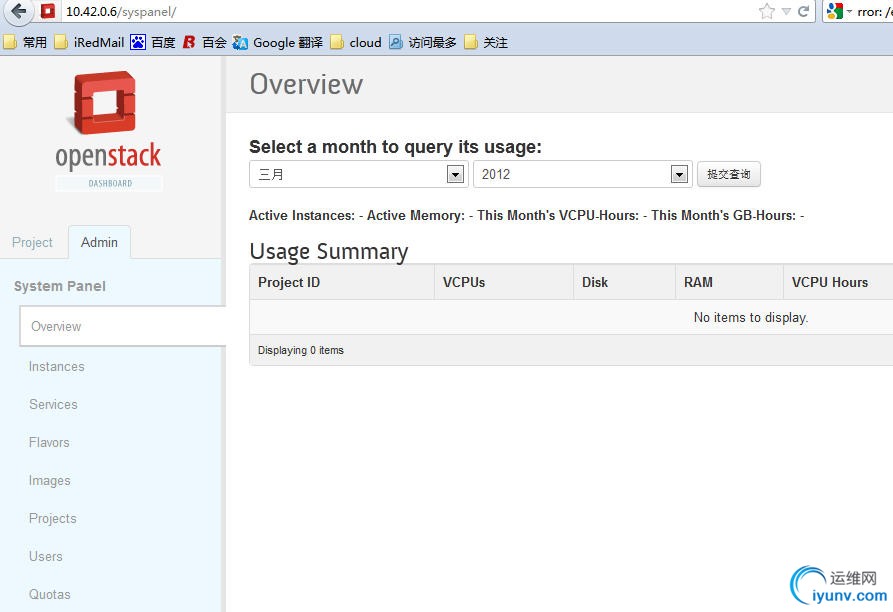Click the 'Displaying 0 items' footer text
Image resolution: width=893 pixels, height=612 pixels.
[x=301, y=350]
